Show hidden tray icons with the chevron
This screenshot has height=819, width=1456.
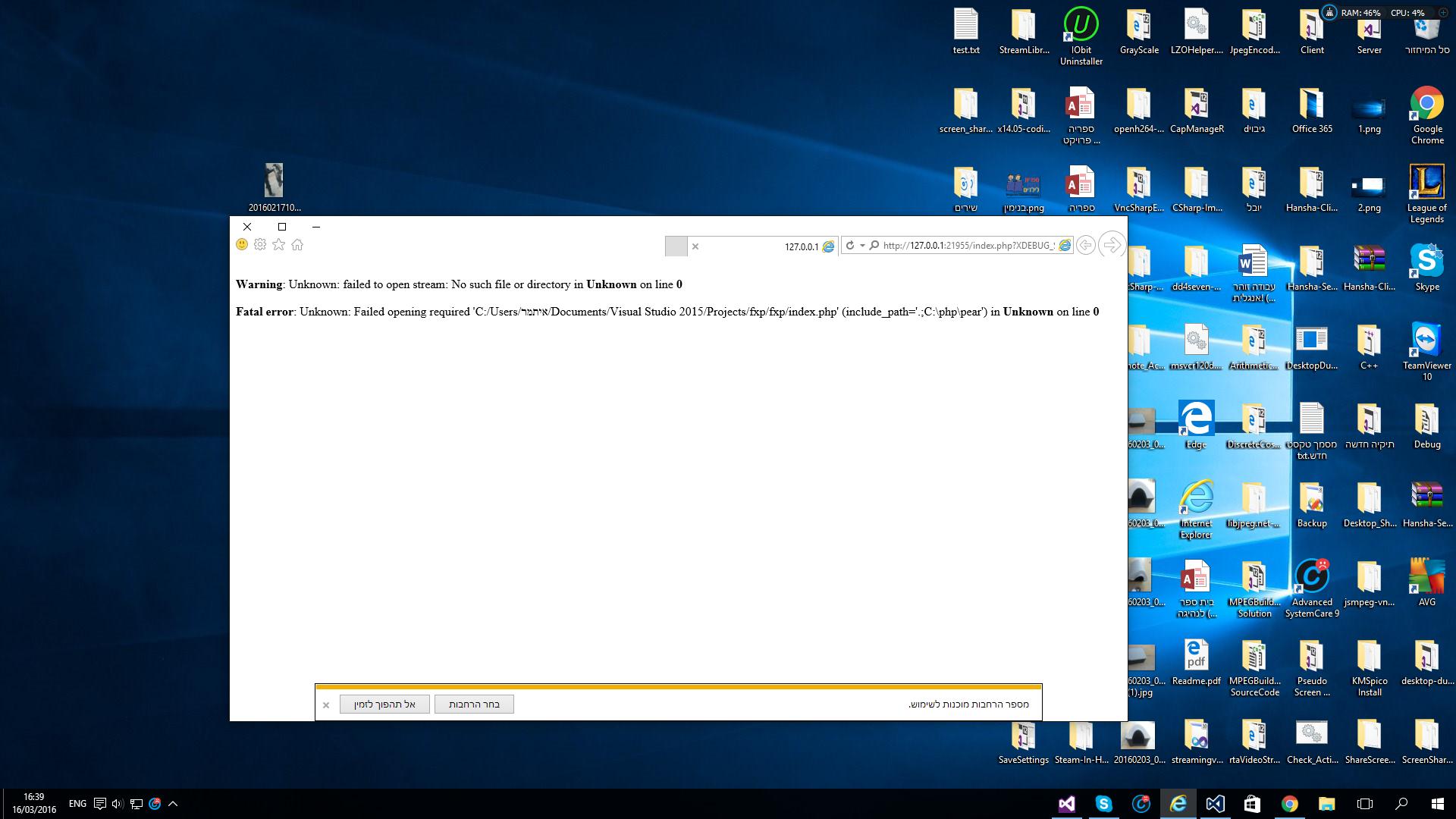(x=173, y=804)
